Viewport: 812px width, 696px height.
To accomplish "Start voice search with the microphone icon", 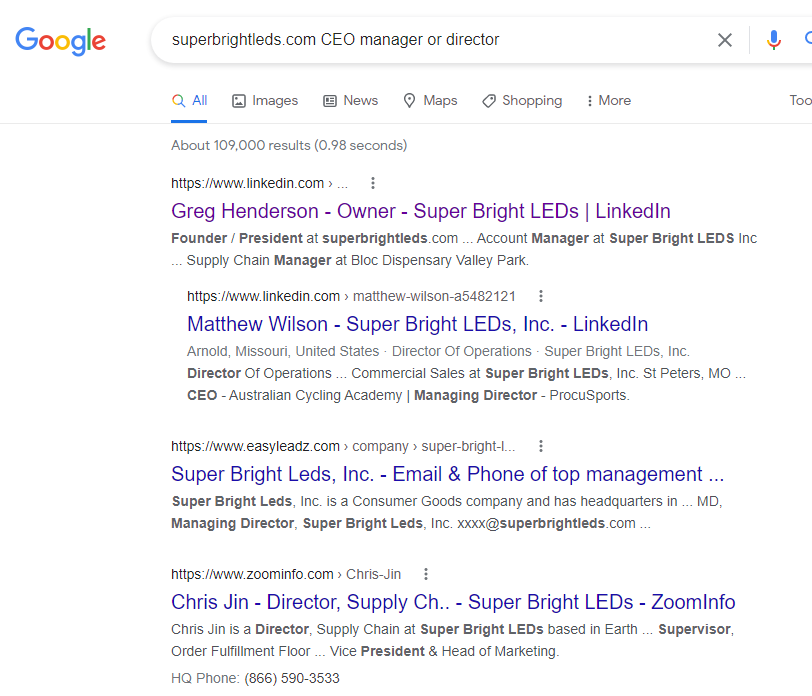I will tap(774, 40).
